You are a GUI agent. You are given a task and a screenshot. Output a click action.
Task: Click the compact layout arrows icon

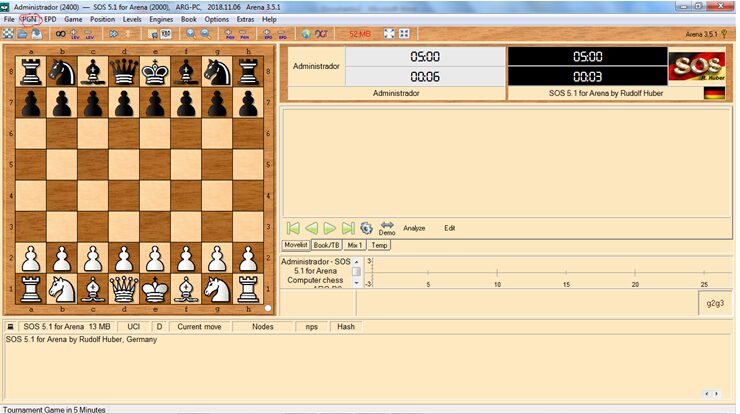404,34
